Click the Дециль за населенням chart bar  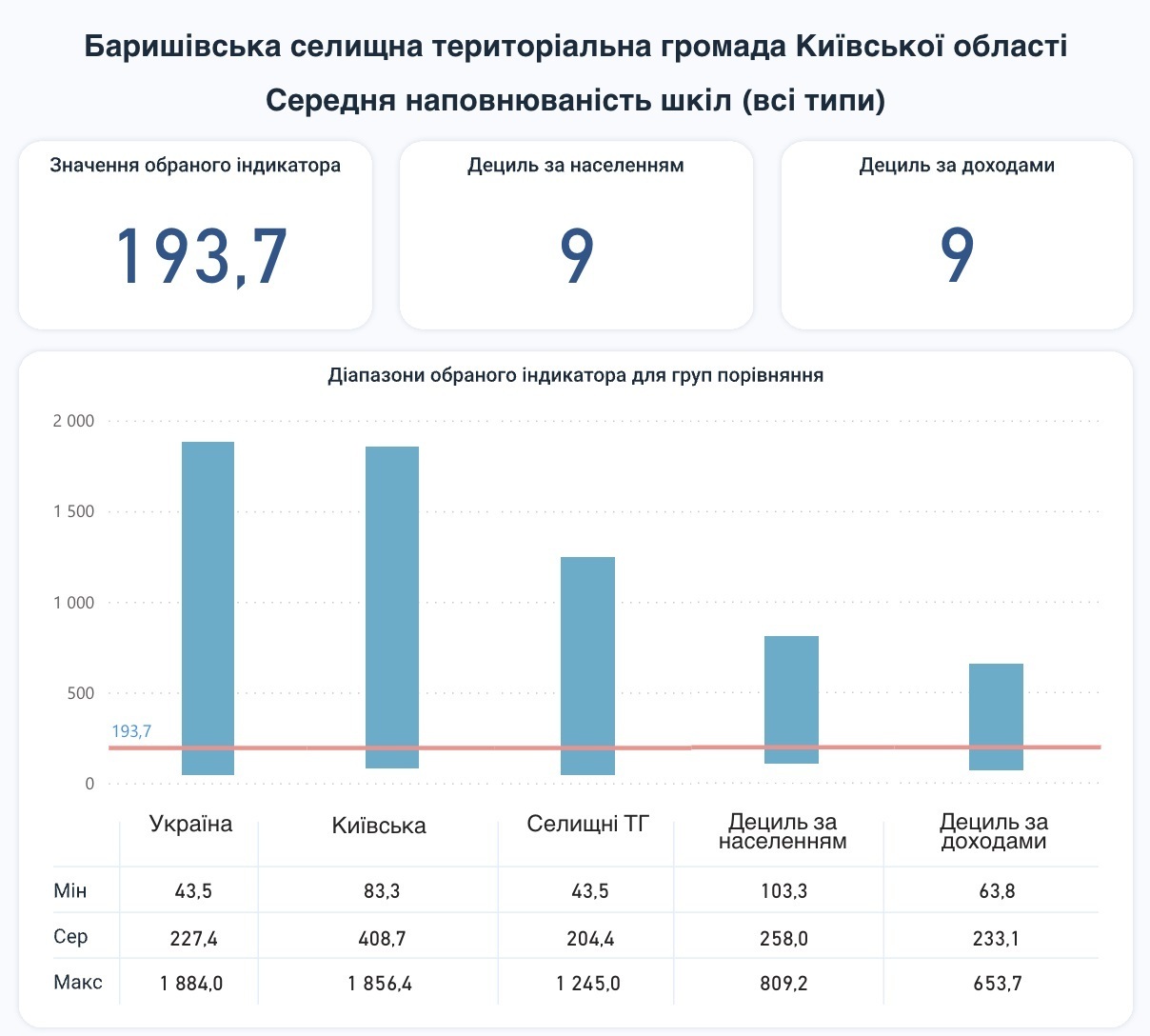(791, 699)
